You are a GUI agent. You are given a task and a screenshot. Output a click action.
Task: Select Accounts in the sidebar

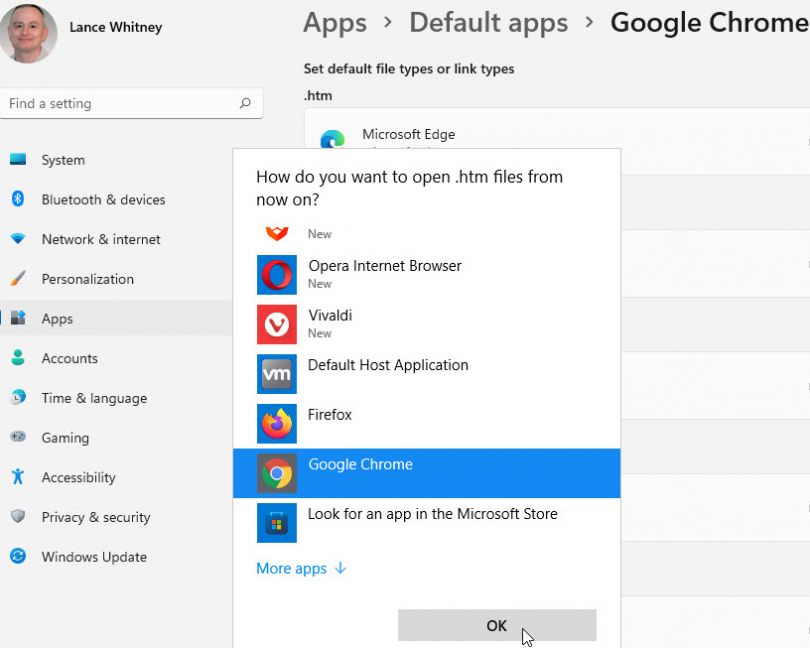click(69, 358)
